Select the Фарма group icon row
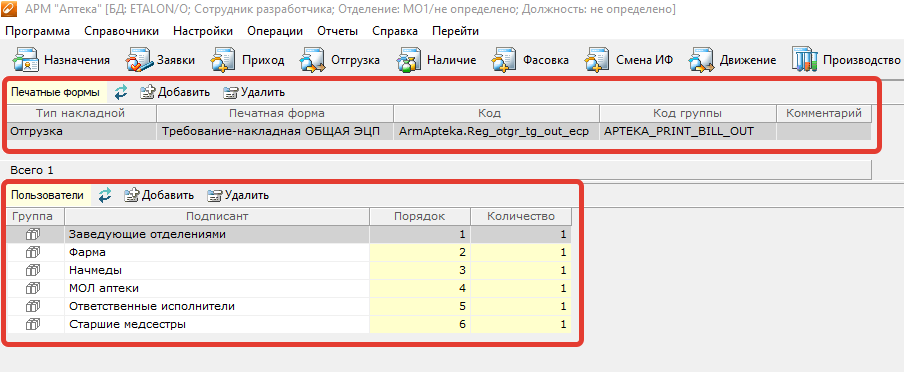This screenshot has height=372, width=904. 33,252
